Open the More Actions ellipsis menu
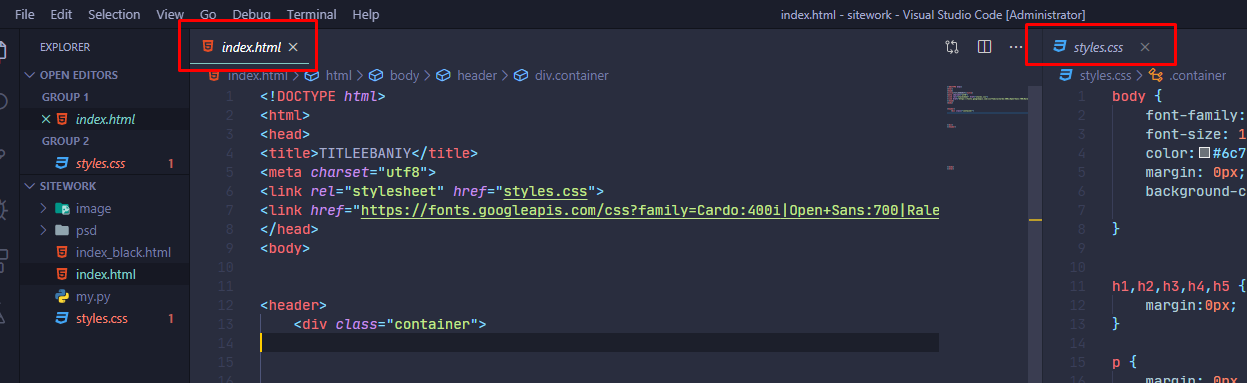The width and height of the screenshot is (1247, 383). click(1016, 47)
